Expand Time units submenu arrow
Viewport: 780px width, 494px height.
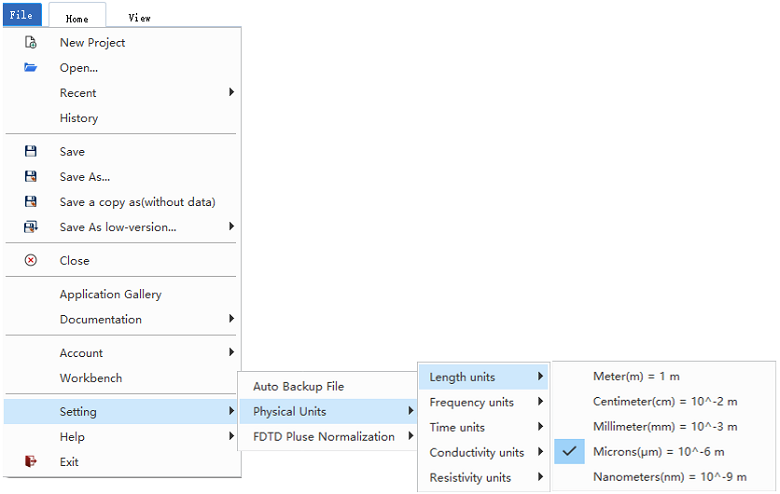pos(540,427)
